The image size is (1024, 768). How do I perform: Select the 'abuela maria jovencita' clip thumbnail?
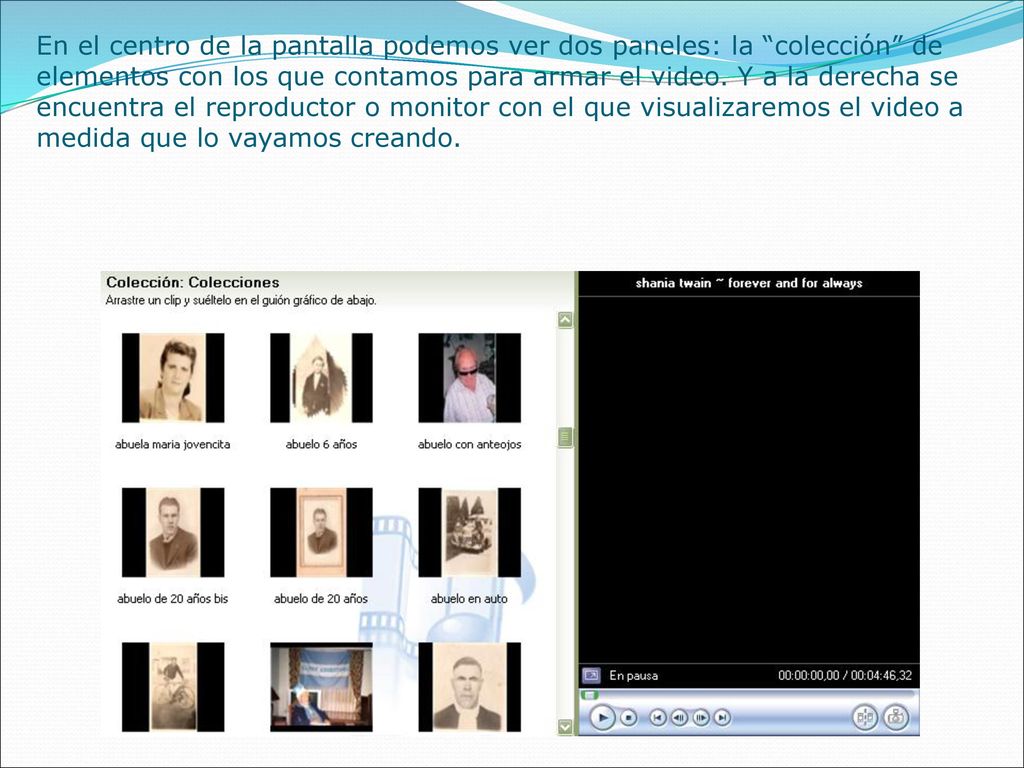pos(173,377)
